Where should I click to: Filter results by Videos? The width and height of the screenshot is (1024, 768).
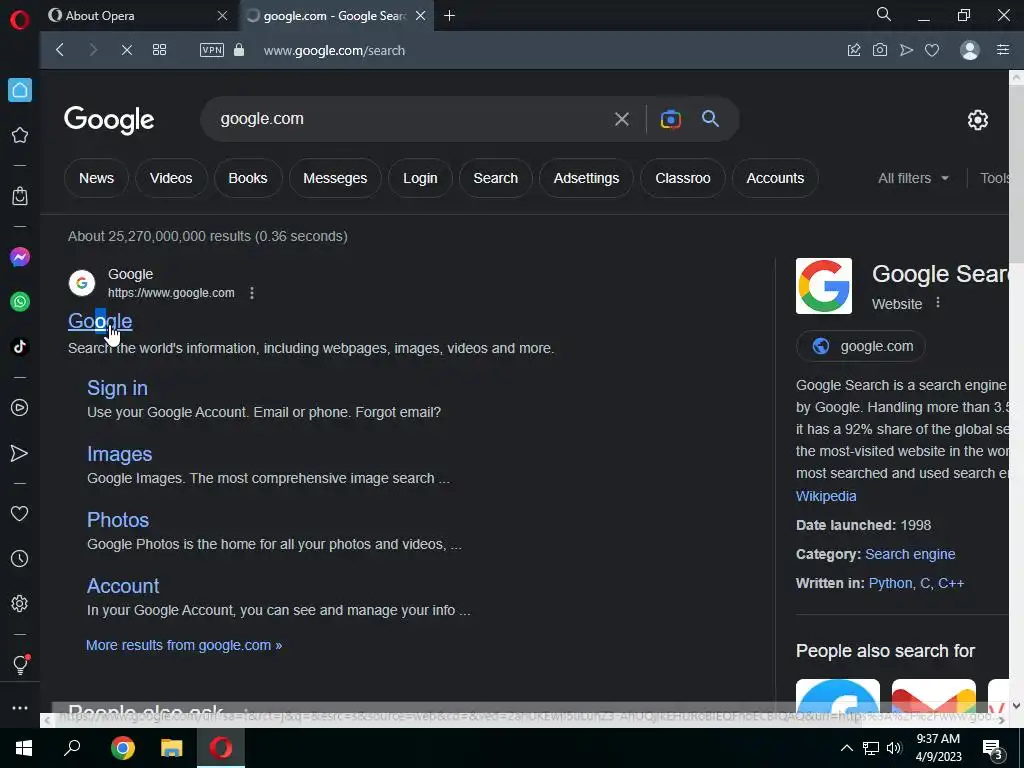tap(171, 178)
